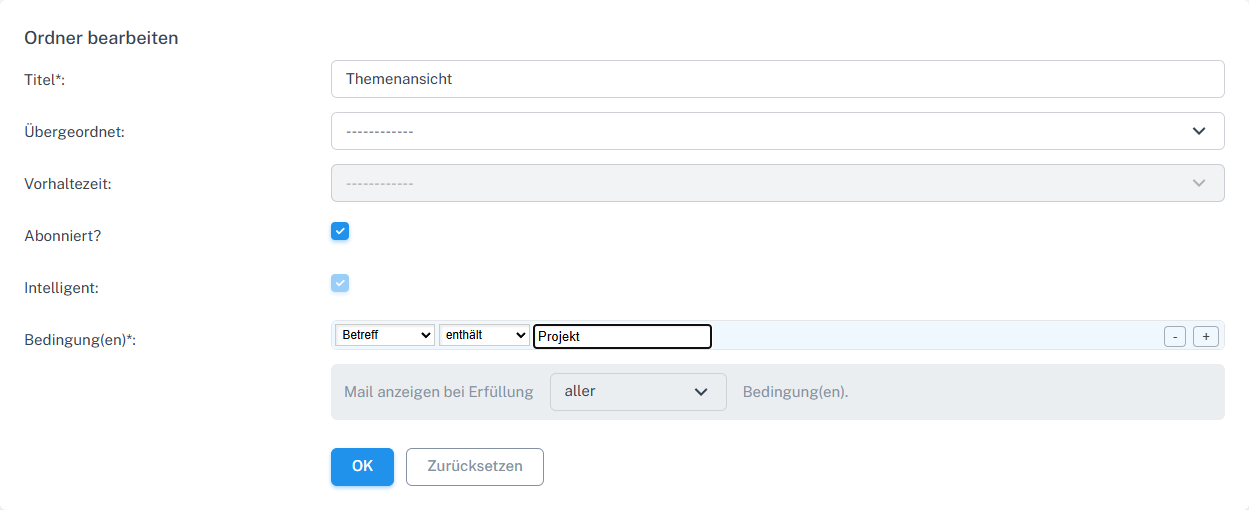1249x510 pixels.
Task: Click the Zurücksetzen button
Action: tap(475, 467)
